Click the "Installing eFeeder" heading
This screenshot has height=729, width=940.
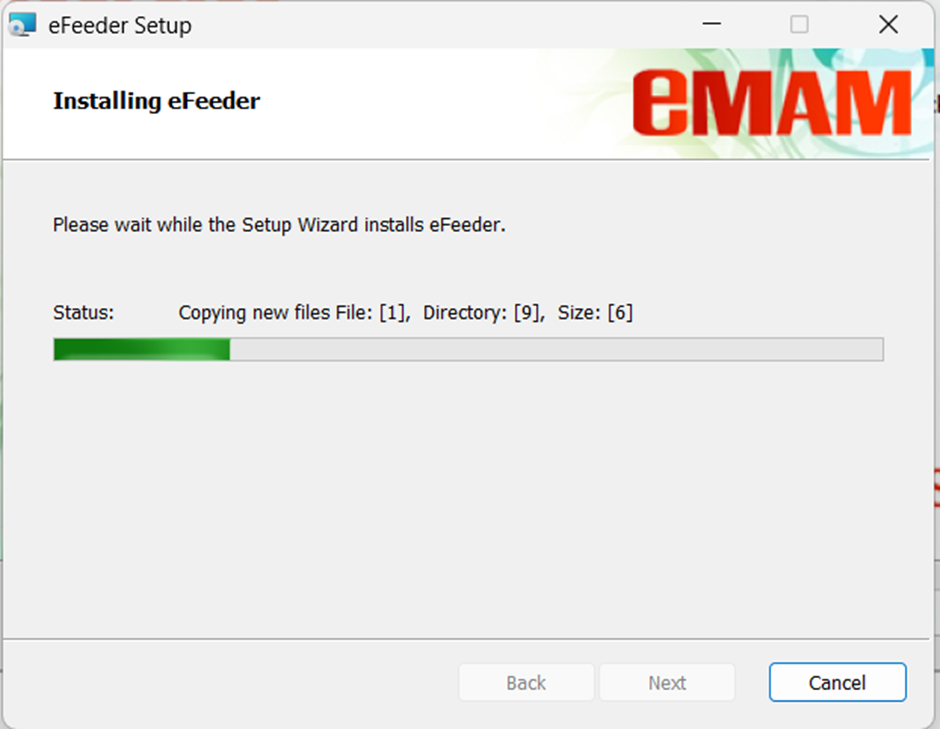point(156,101)
